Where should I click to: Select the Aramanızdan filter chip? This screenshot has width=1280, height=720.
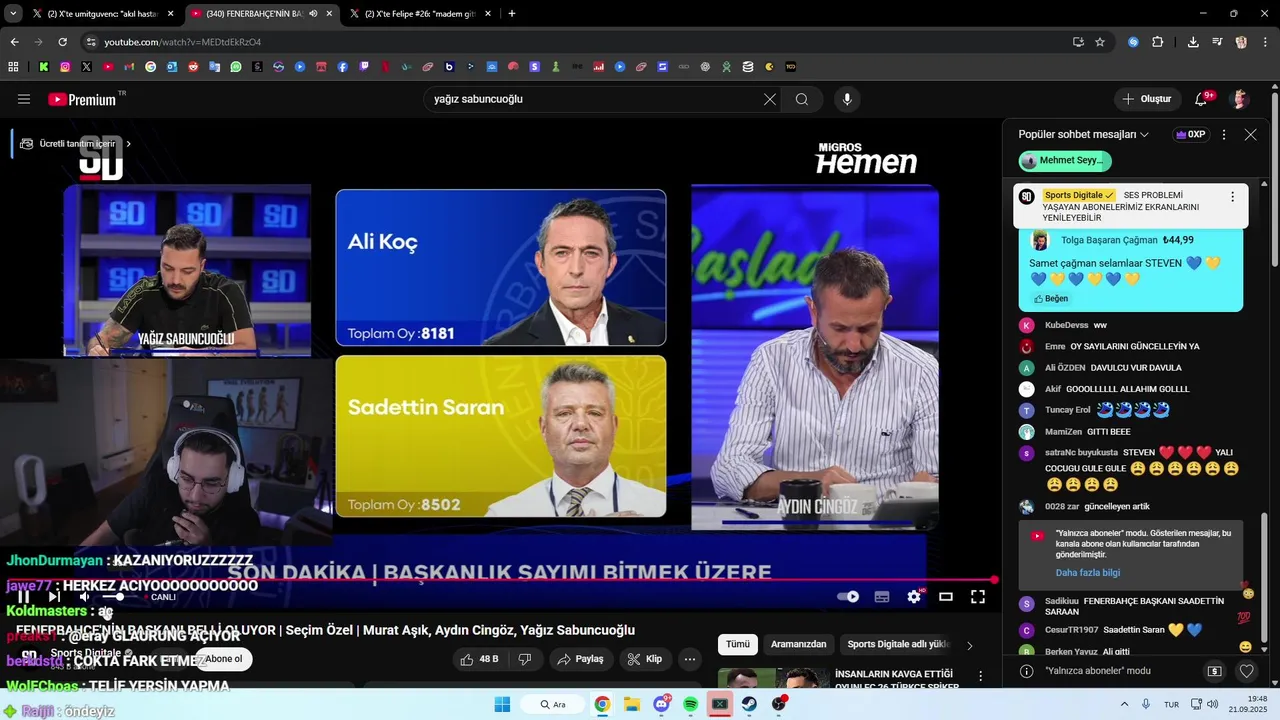pyautogui.click(x=798, y=645)
